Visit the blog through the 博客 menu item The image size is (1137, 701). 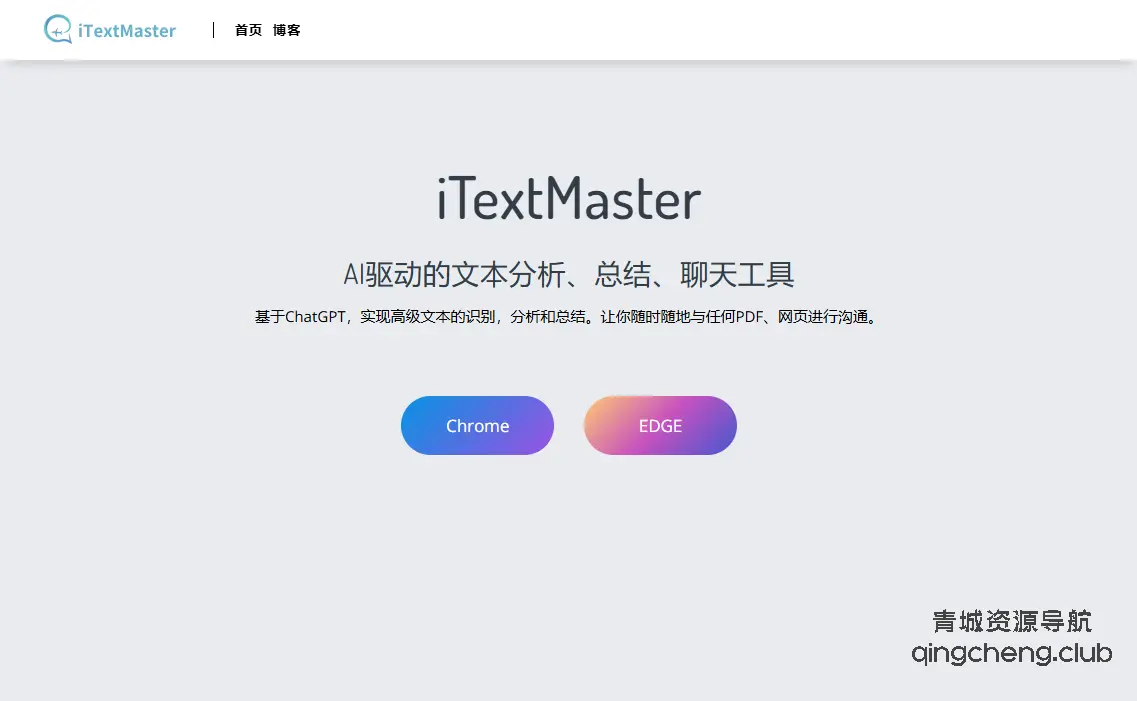click(288, 30)
